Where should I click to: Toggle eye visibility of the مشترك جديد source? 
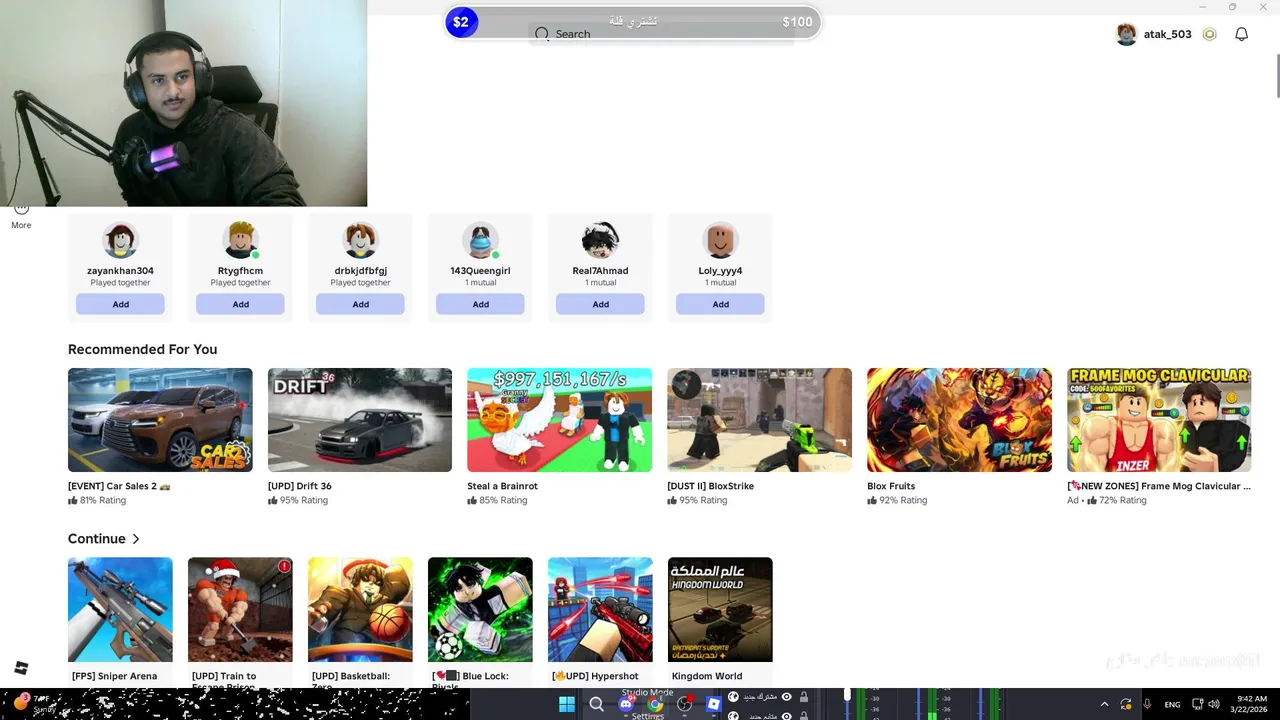786,697
